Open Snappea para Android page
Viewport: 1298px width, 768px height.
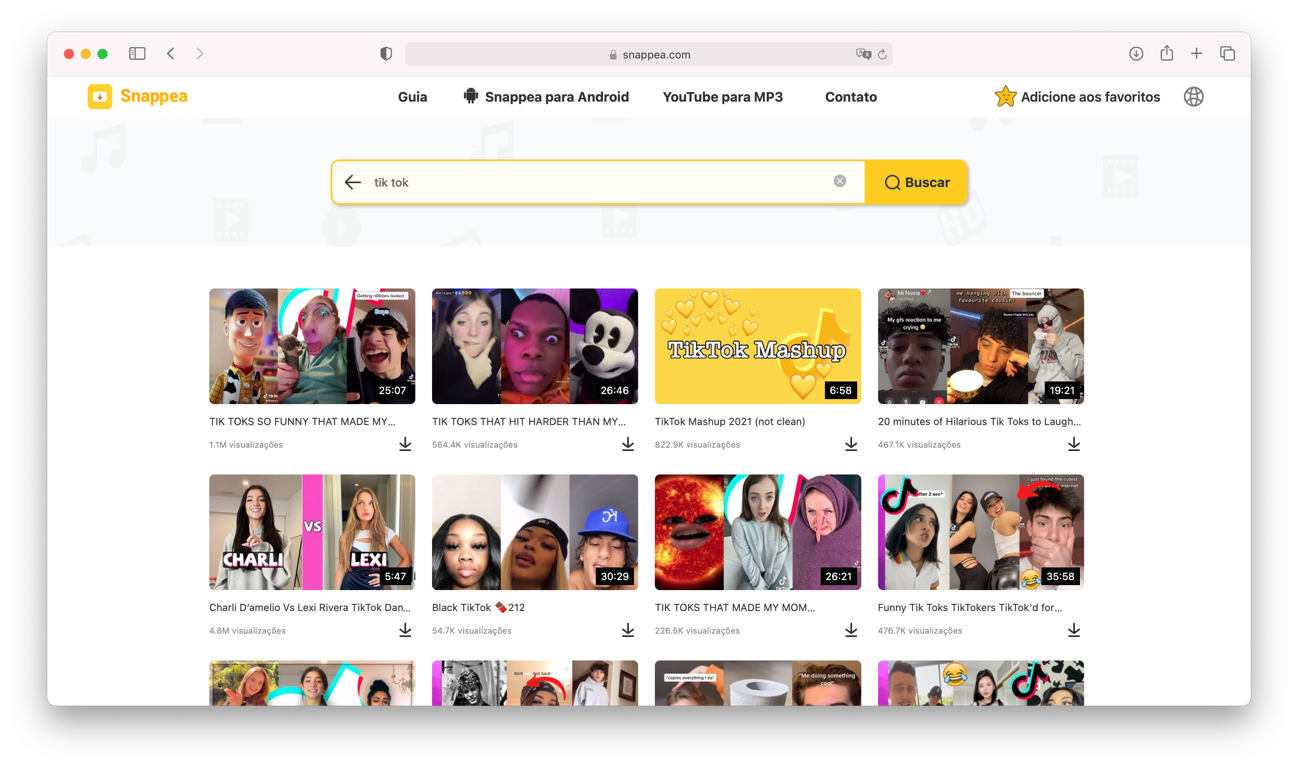[557, 97]
